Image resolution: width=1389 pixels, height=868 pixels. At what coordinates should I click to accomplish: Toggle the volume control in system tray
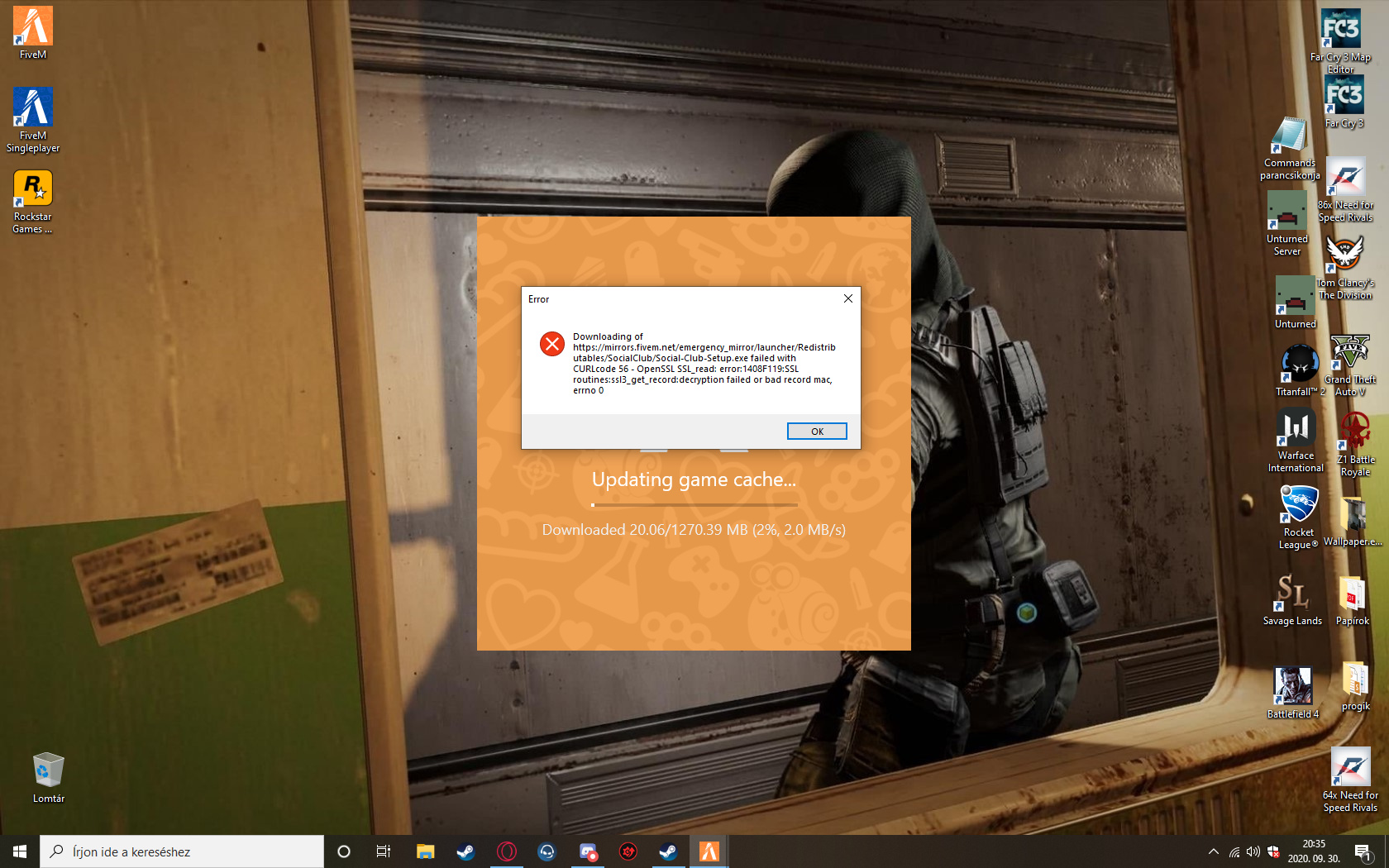click(x=1253, y=852)
